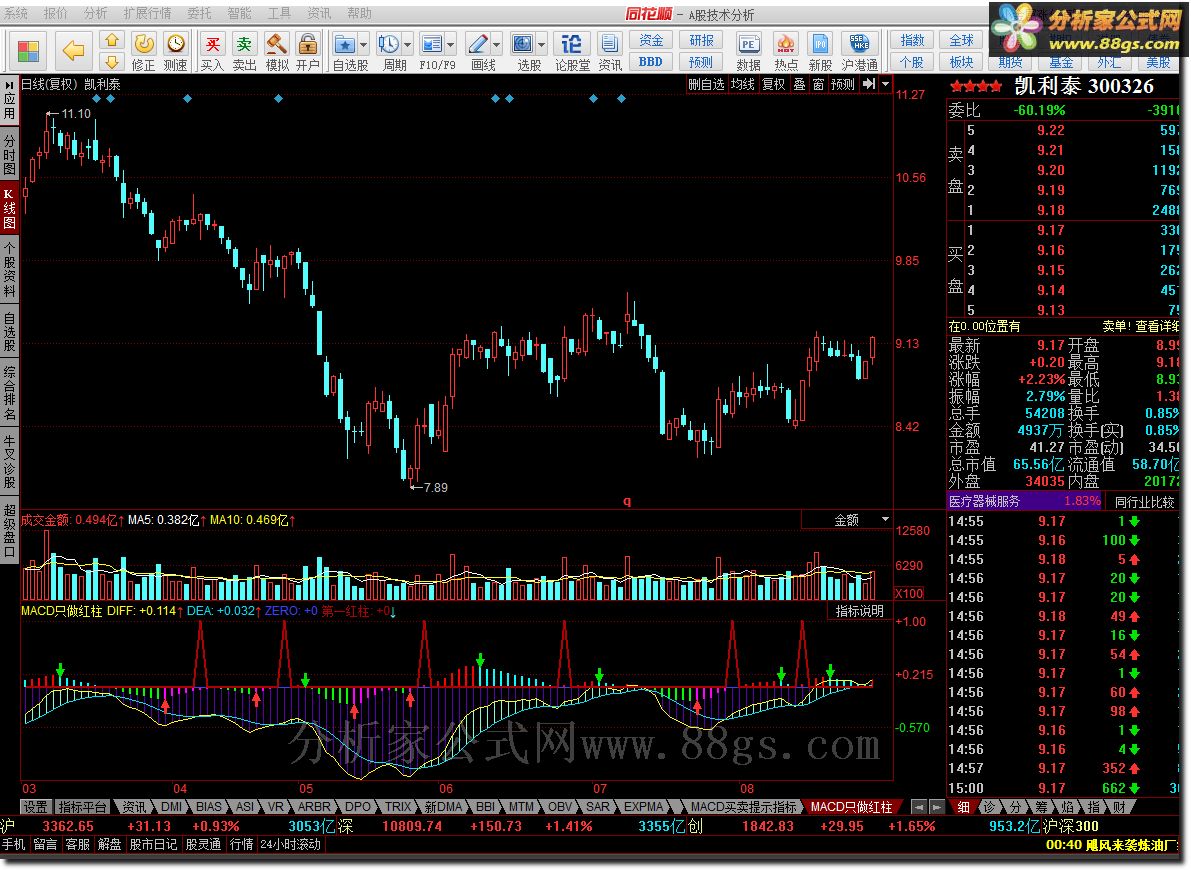This screenshot has width=1191, height=870.
Task: Toggle chart 预测 forecast option
Action: (842, 84)
